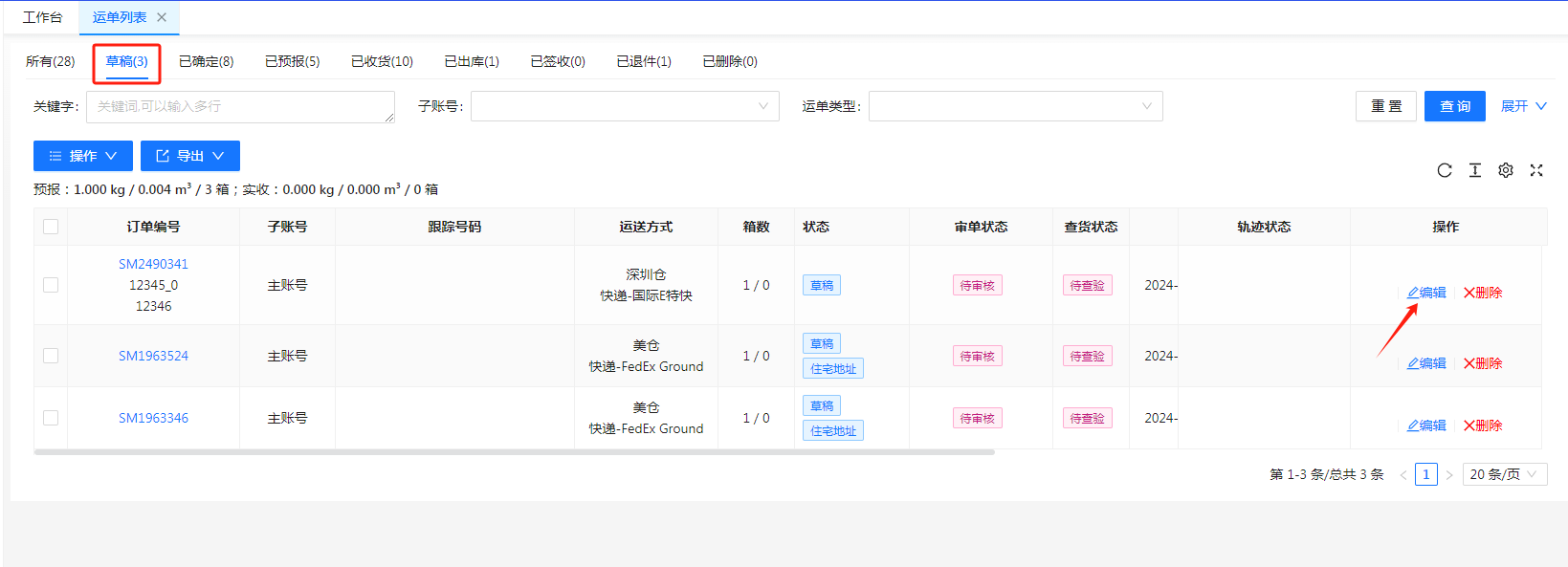The height and width of the screenshot is (567, 1568).
Task: Click the refresh icon above the table
Action: tap(1445, 170)
